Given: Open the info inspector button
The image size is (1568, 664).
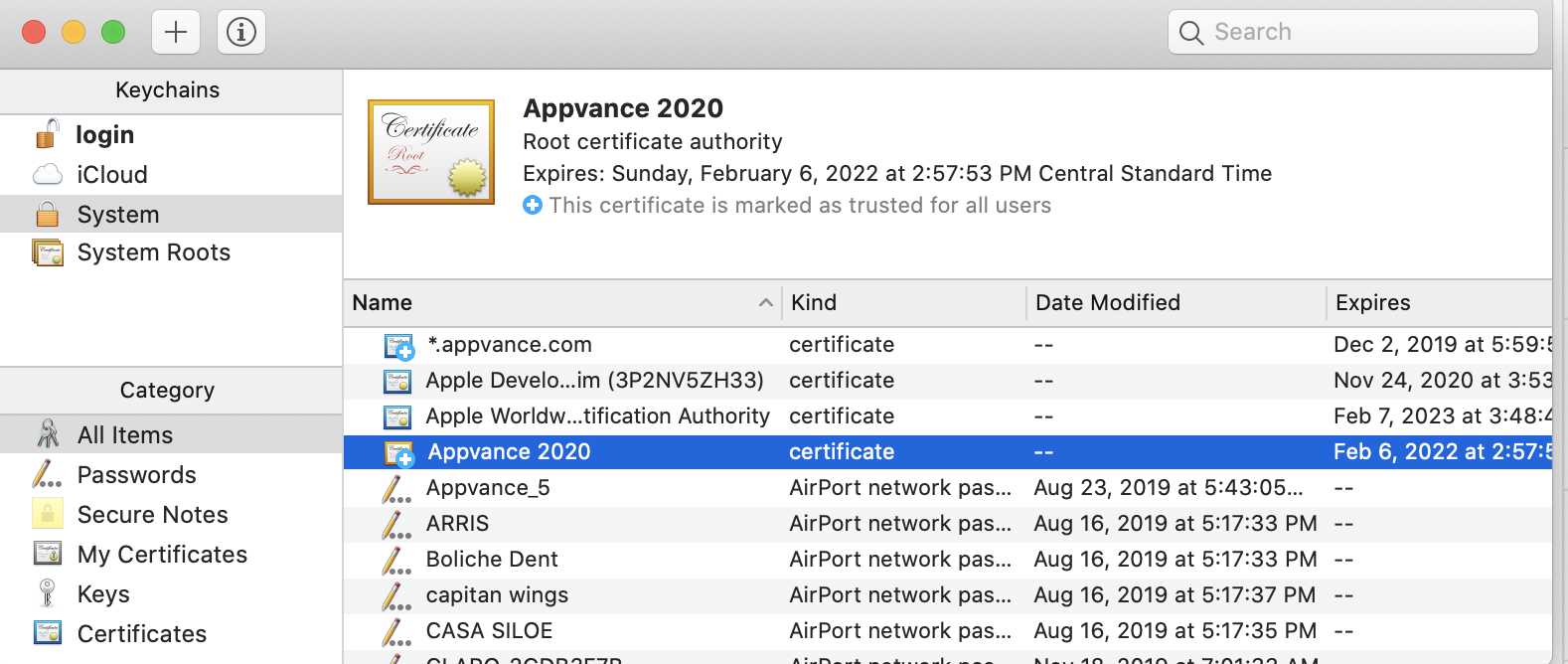Looking at the screenshot, I should [241, 32].
